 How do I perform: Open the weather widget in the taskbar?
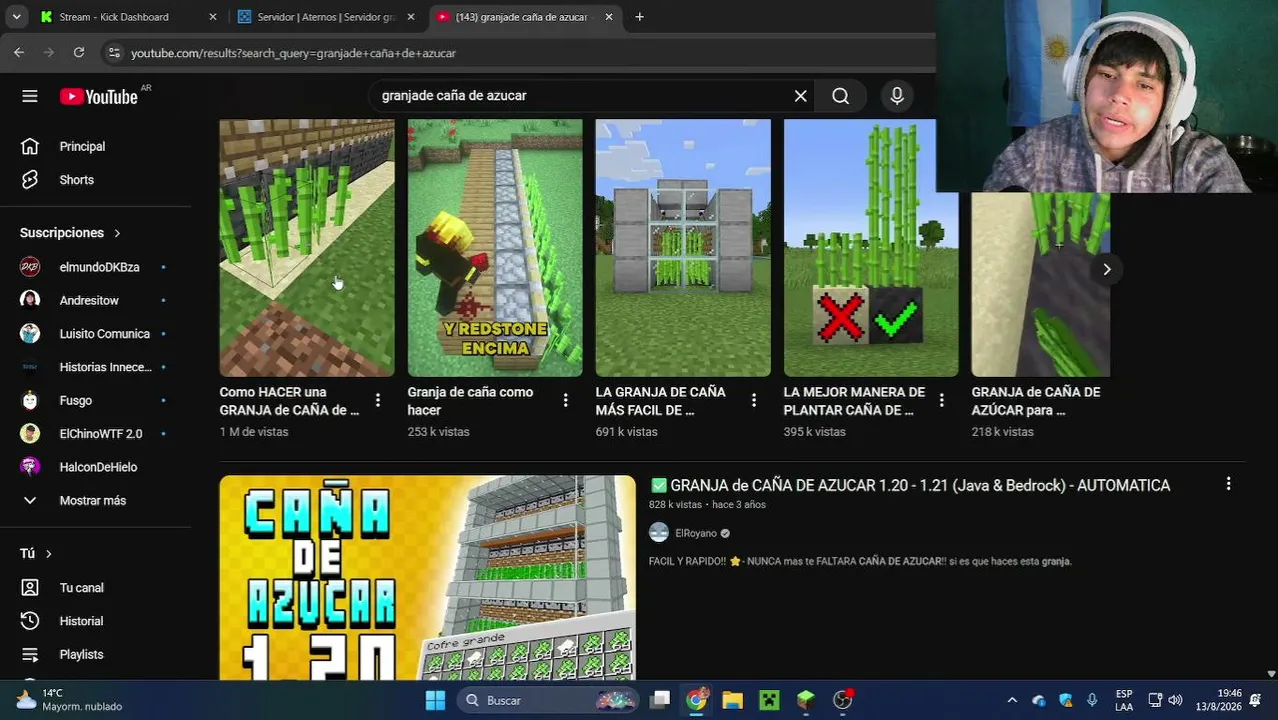(x=69, y=700)
